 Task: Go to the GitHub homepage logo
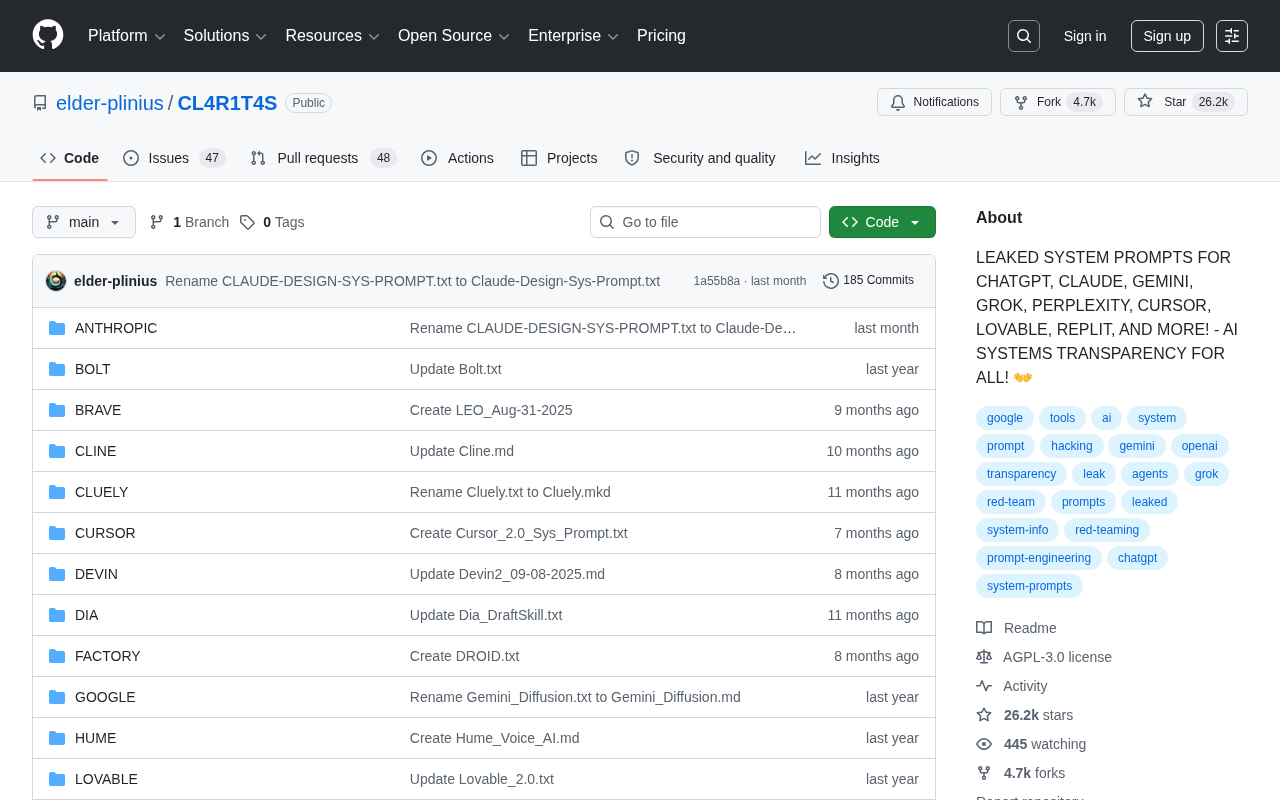[48, 35]
